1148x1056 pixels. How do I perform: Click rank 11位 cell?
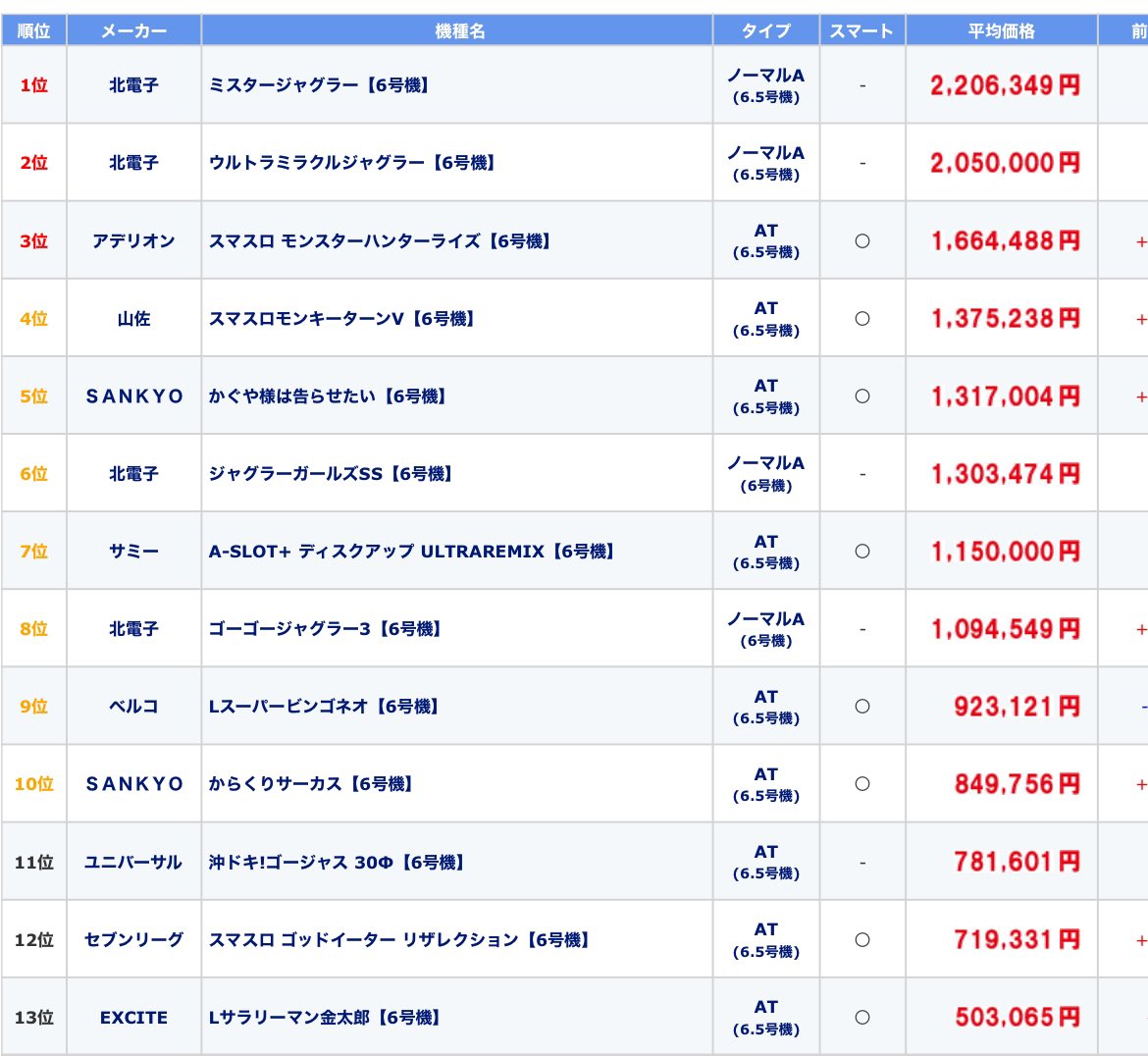point(33,863)
